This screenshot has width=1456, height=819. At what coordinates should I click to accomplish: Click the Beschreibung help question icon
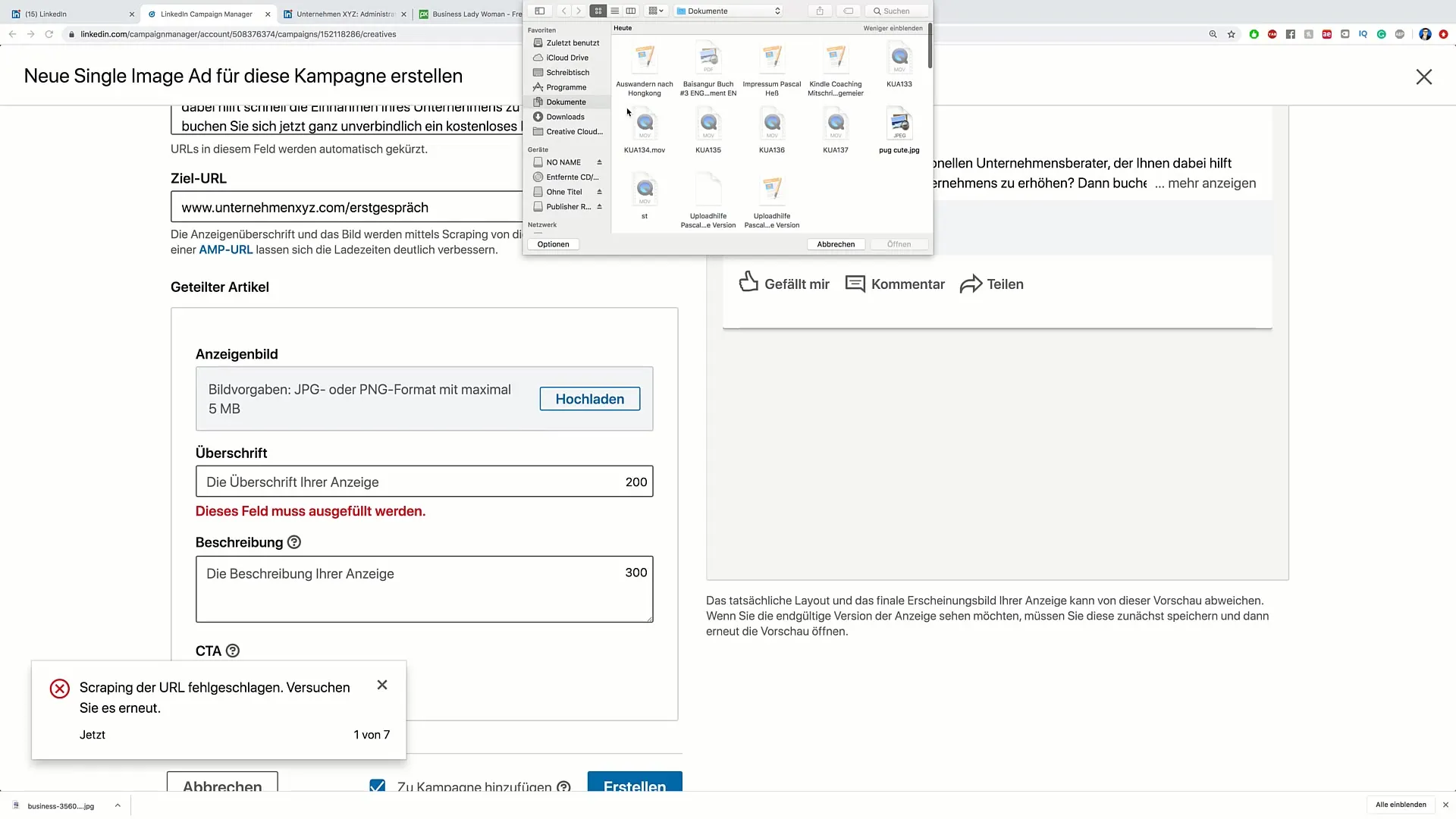click(x=294, y=542)
